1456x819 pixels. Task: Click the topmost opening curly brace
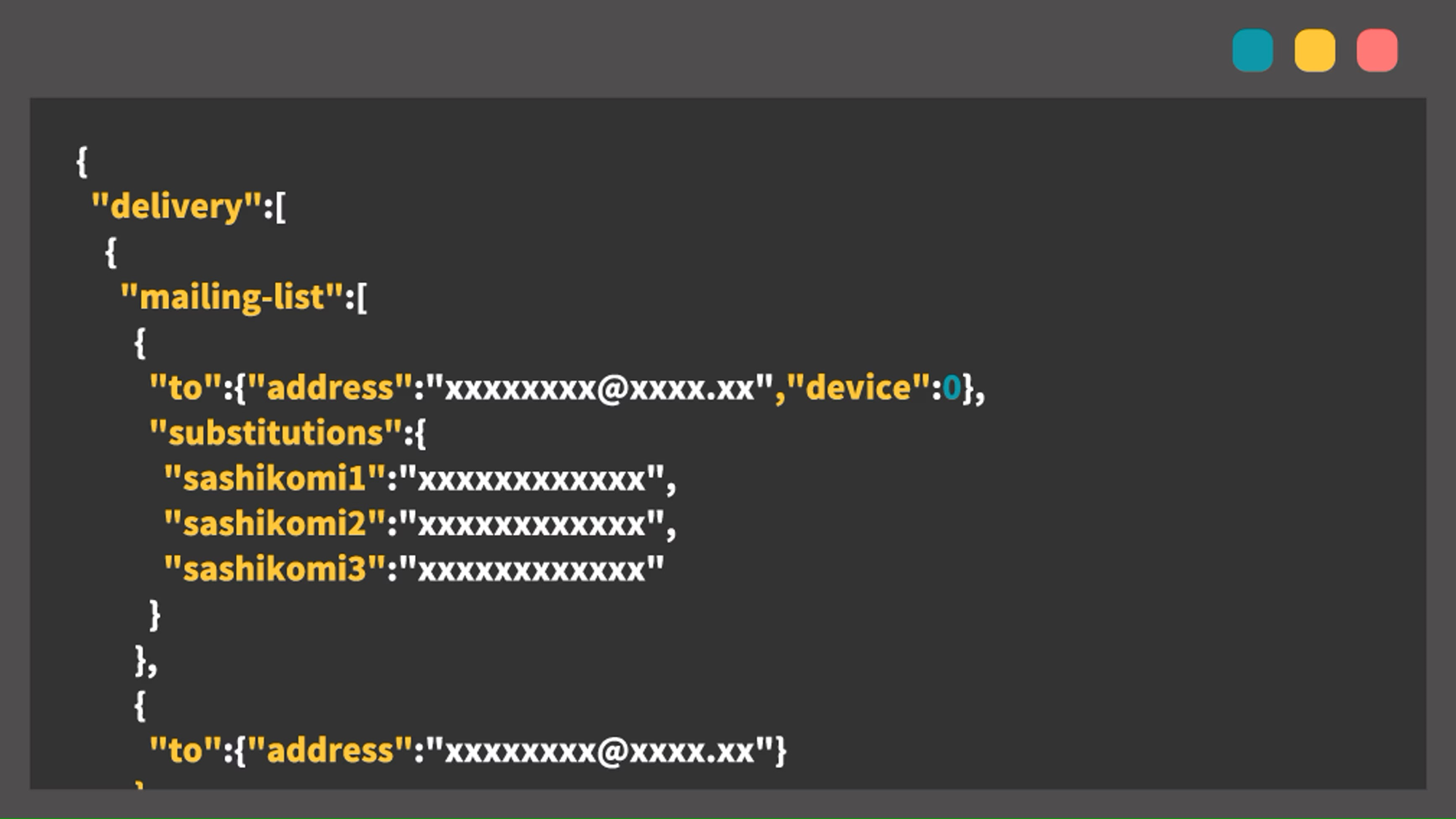[82, 162]
